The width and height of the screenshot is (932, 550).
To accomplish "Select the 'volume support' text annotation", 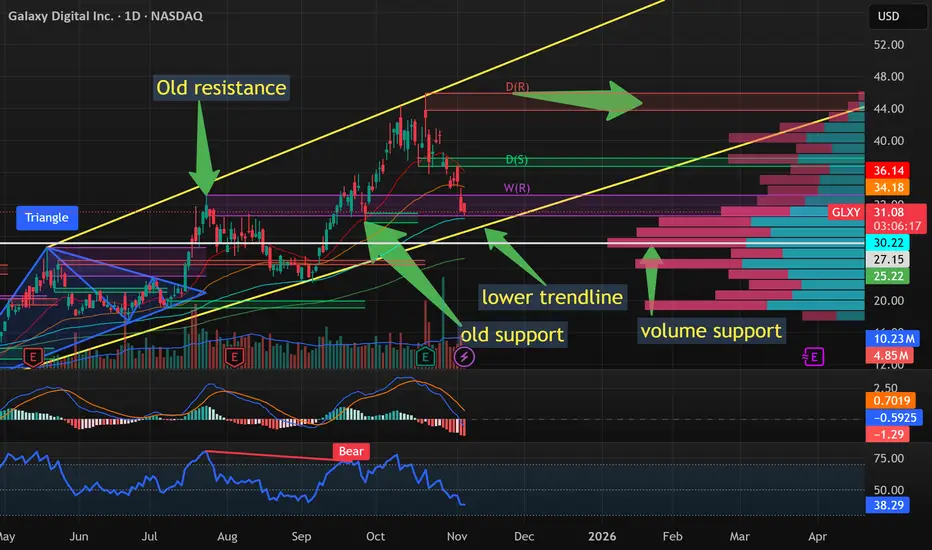I will pos(711,331).
